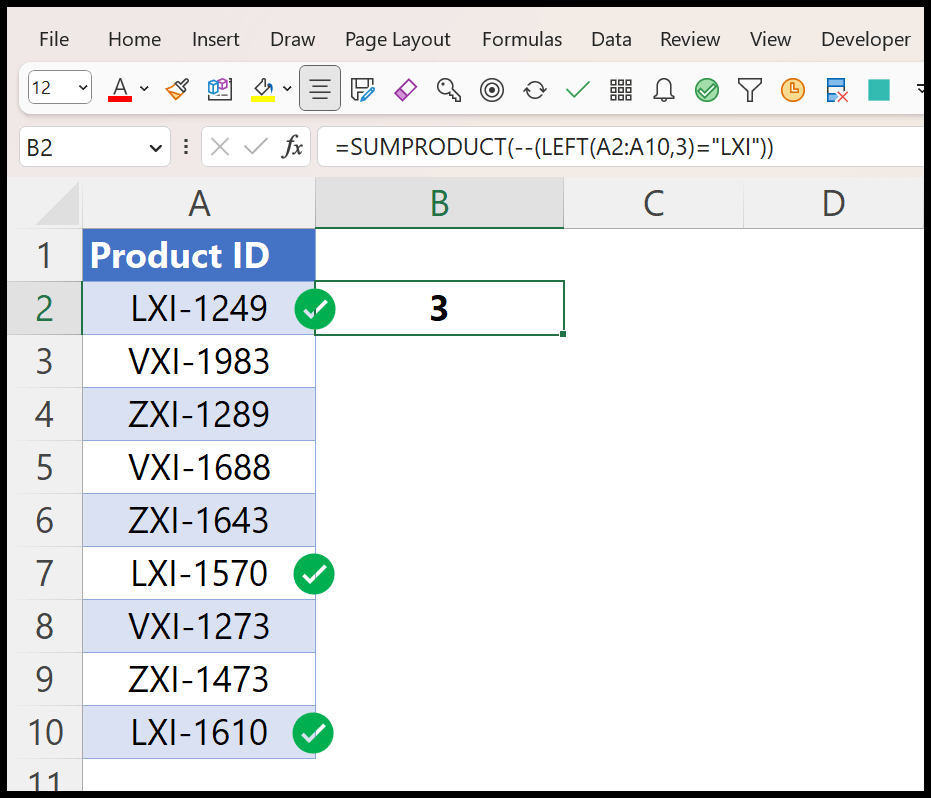The width and height of the screenshot is (931, 798).
Task: Click the refresh arrows icon
Action: 535,90
